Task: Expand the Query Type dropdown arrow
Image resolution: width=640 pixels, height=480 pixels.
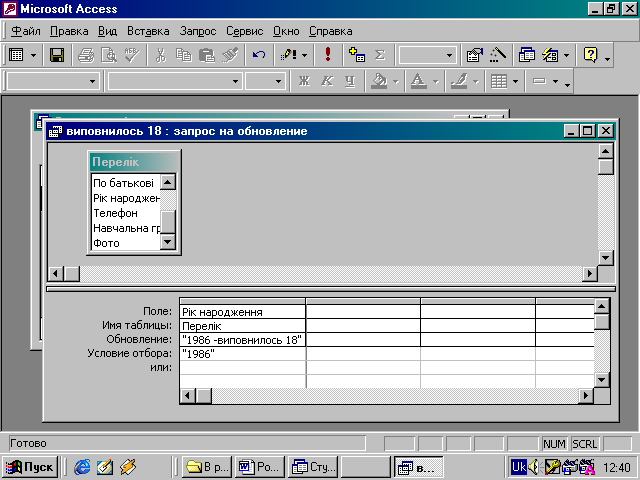Action: [x=305, y=55]
